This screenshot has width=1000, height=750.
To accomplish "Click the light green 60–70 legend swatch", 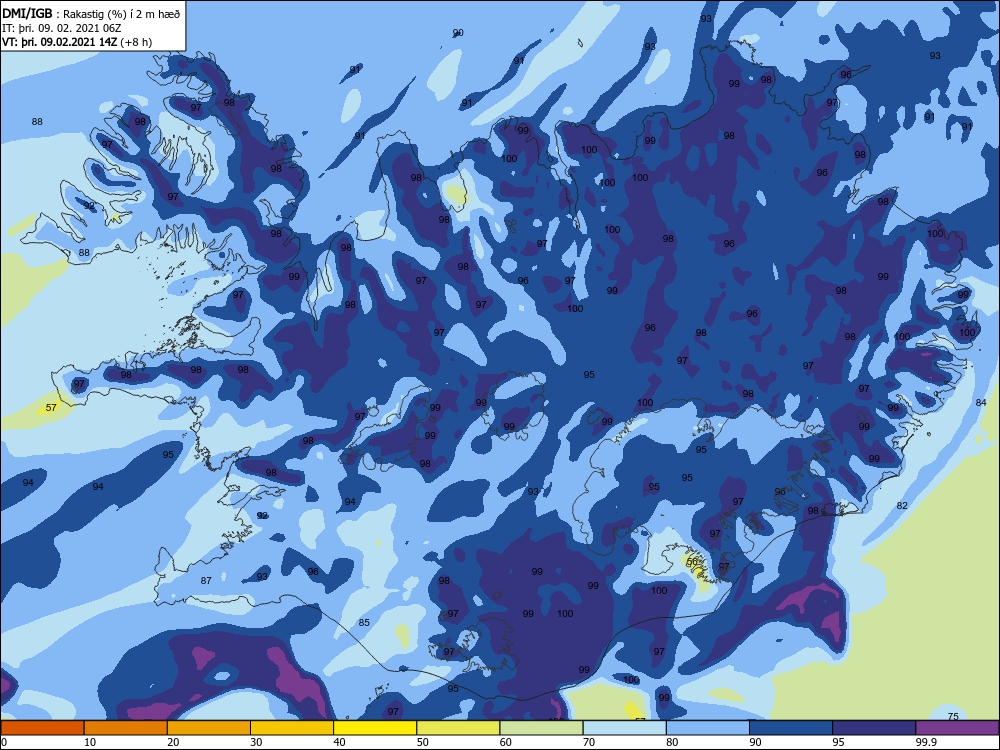I will (x=541, y=728).
